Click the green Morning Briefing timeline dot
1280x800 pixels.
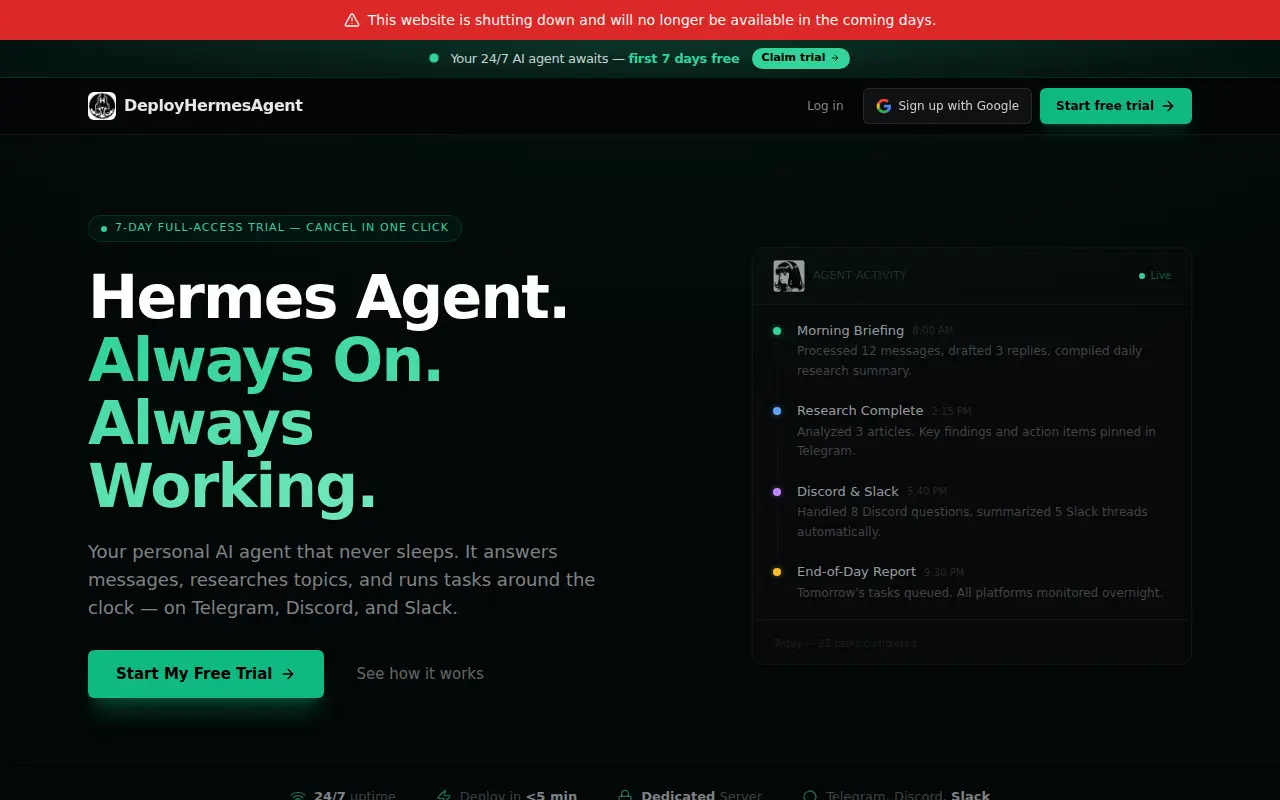777,331
